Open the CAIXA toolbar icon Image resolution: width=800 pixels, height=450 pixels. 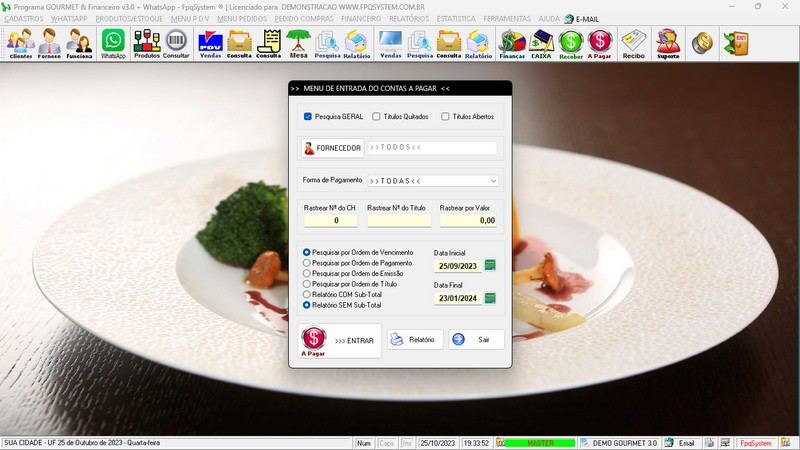[541, 43]
